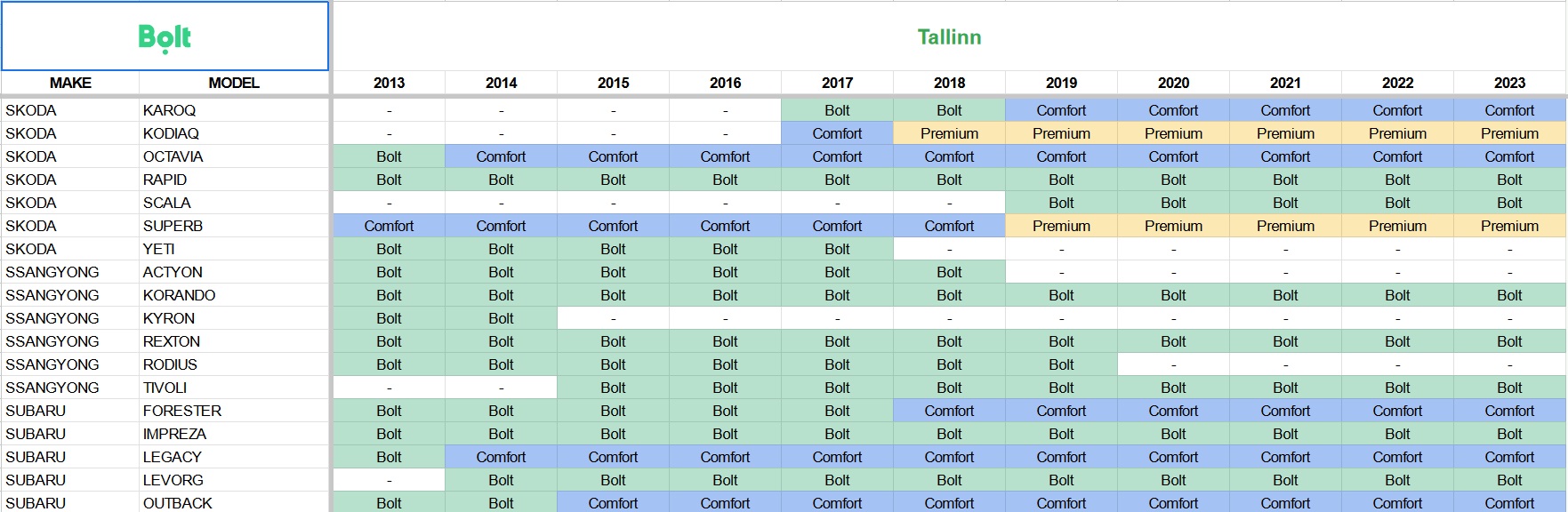This screenshot has height=512, width=1568.
Task: Select the Tallinn header cell
Action: pyautogui.click(x=949, y=36)
